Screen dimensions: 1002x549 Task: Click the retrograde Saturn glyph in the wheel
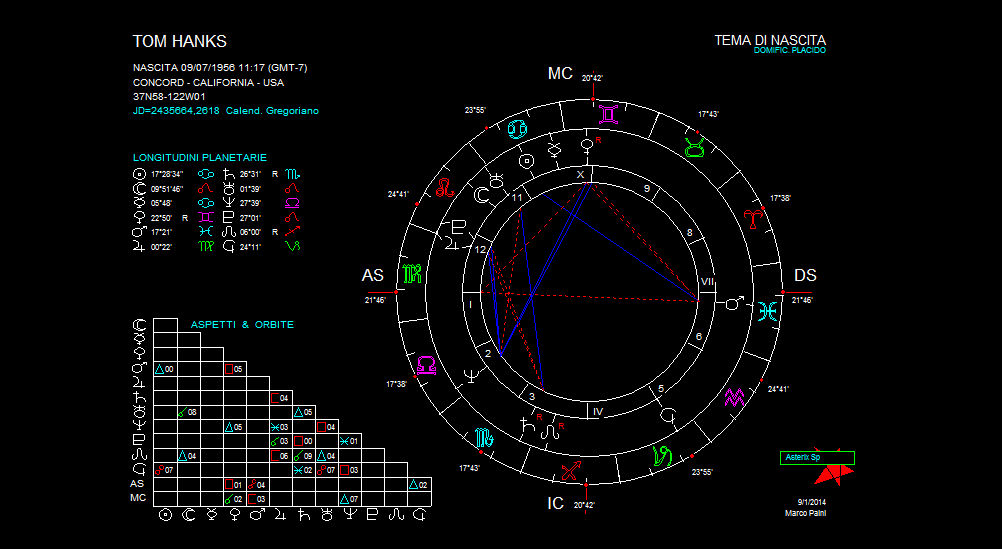[528, 424]
